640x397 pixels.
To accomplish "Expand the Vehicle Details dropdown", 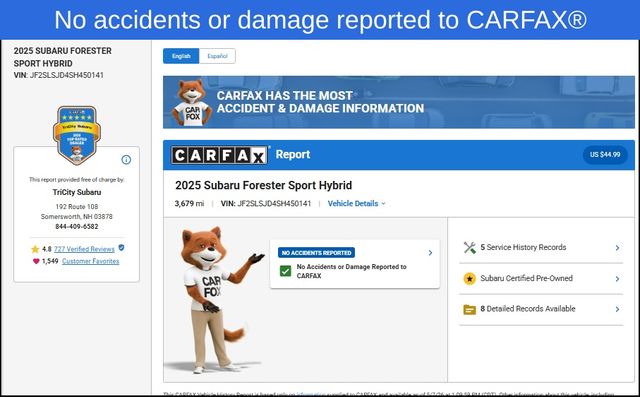I will click(x=356, y=204).
